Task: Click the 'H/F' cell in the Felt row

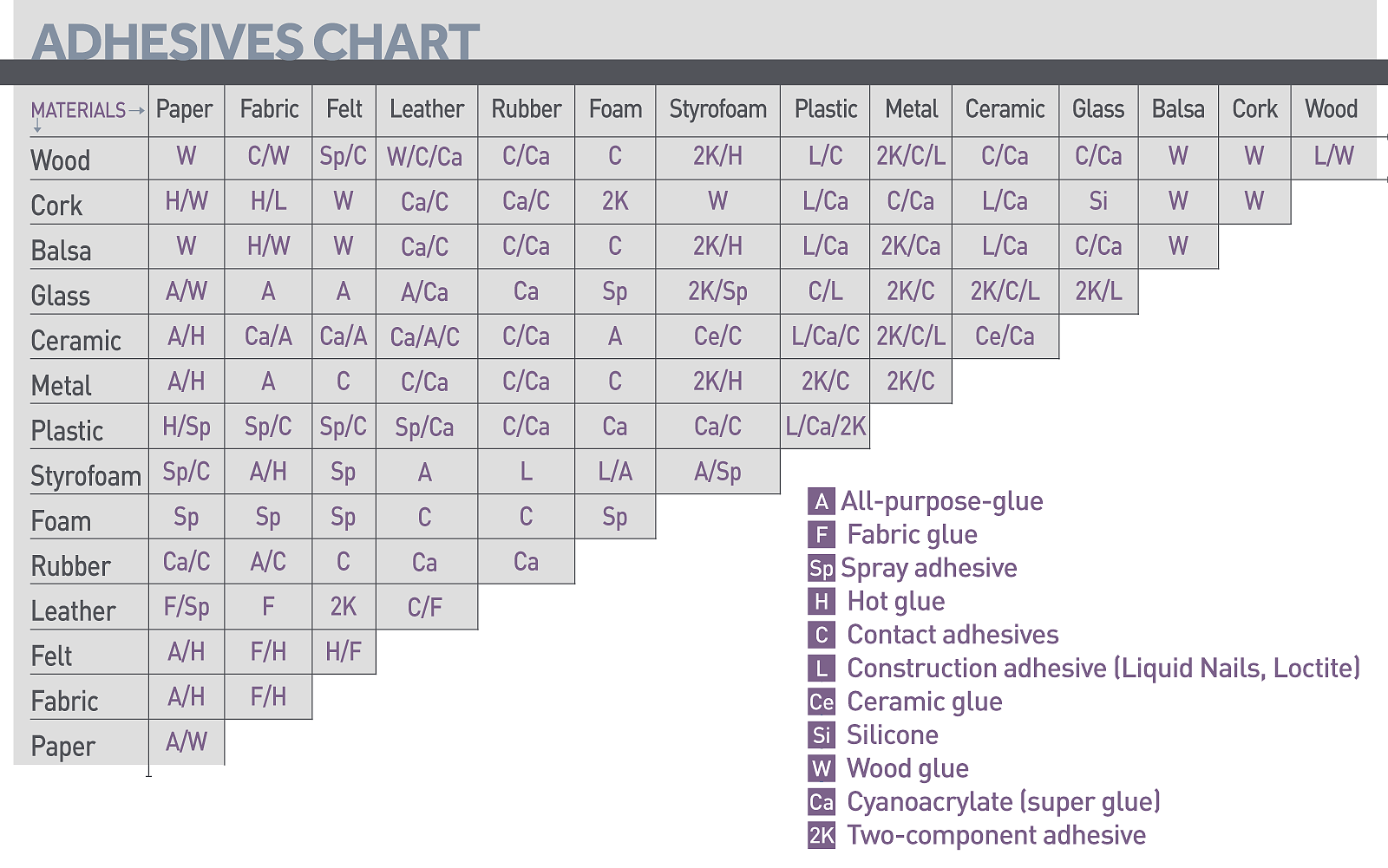Action: pos(344,651)
